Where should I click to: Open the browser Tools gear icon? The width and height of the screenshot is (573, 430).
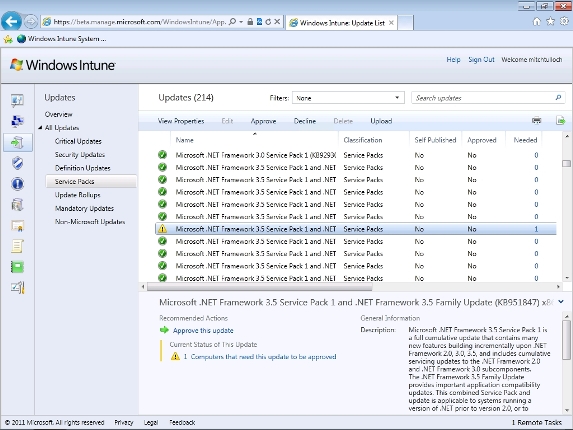(x=565, y=22)
